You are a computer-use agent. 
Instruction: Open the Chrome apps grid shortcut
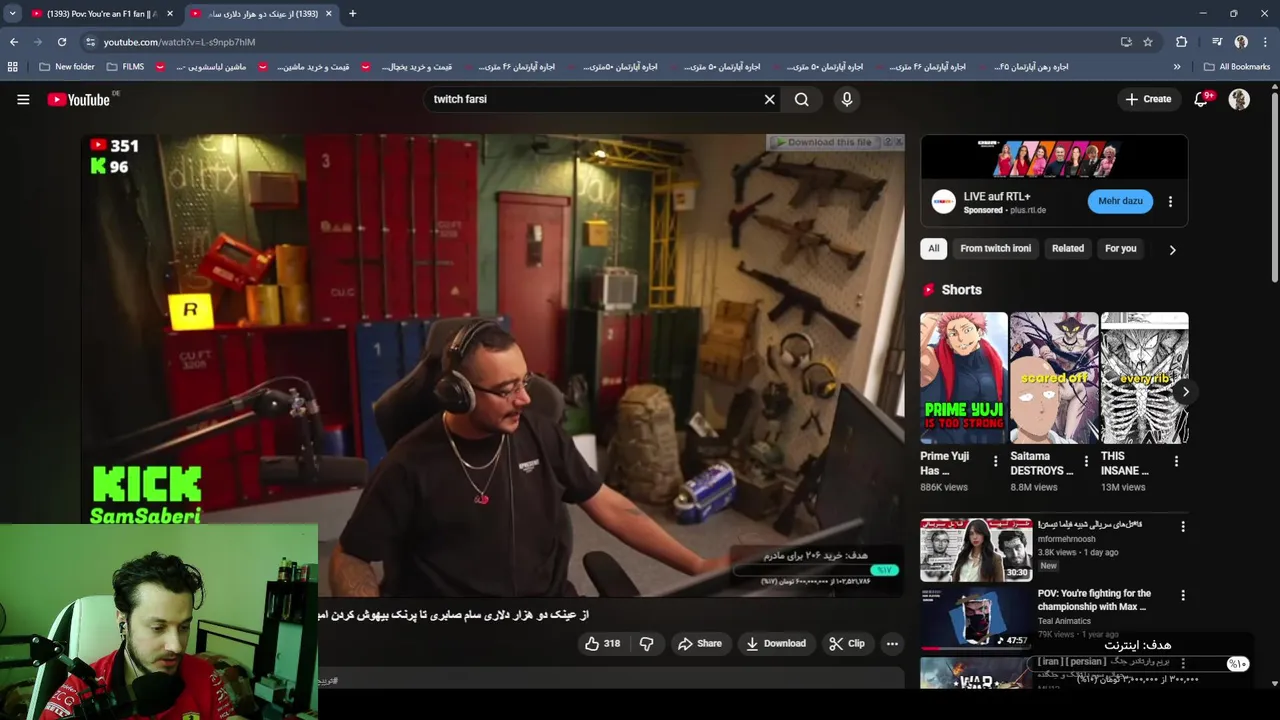[12, 67]
